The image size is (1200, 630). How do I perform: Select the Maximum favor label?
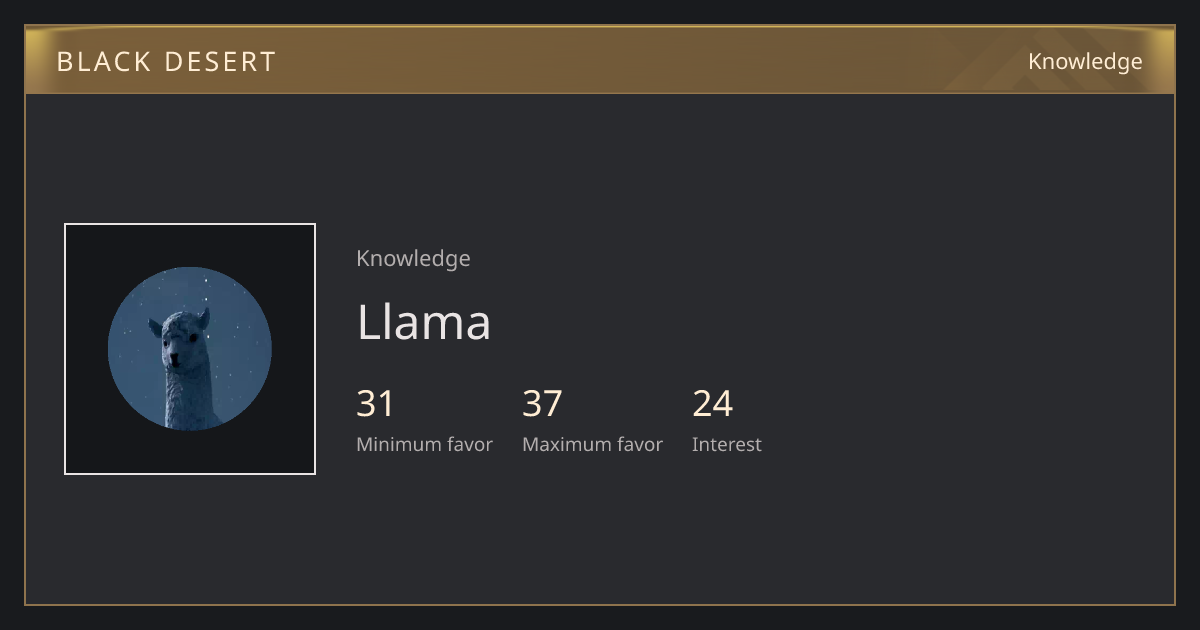pyautogui.click(x=592, y=445)
